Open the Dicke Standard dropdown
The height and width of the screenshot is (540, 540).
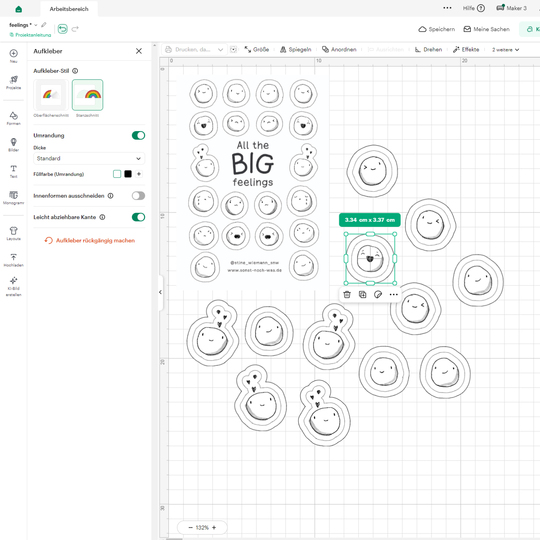(89, 158)
